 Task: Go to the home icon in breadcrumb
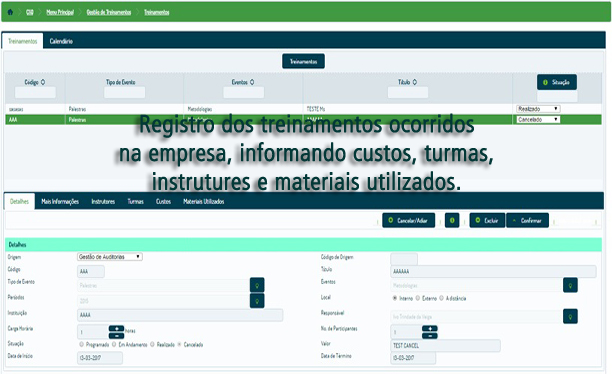coord(10,12)
